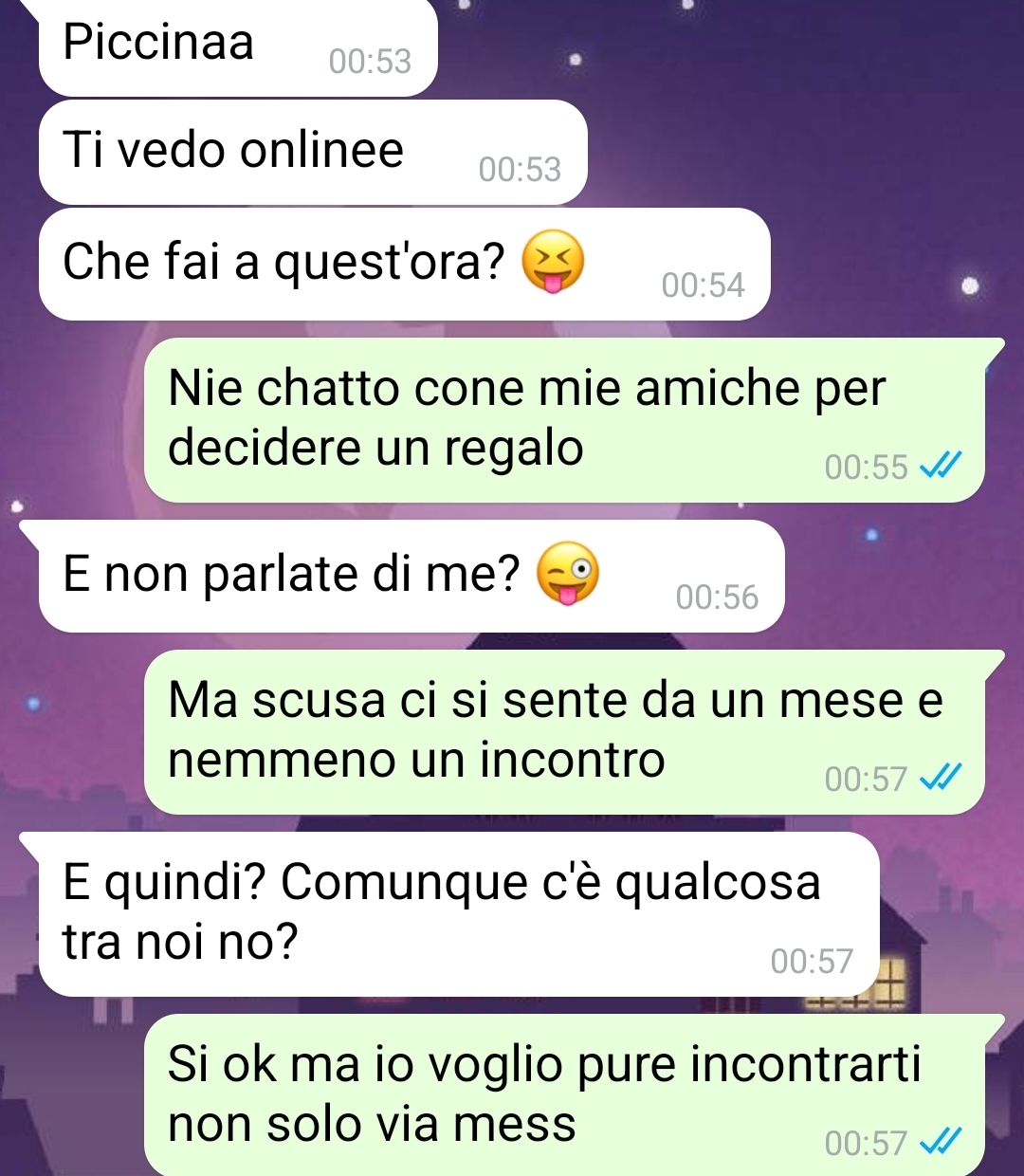Image resolution: width=1024 pixels, height=1176 pixels.
Task: Tap the 00:57 timestamp on 'tra noi no?'
Action: 812,962
